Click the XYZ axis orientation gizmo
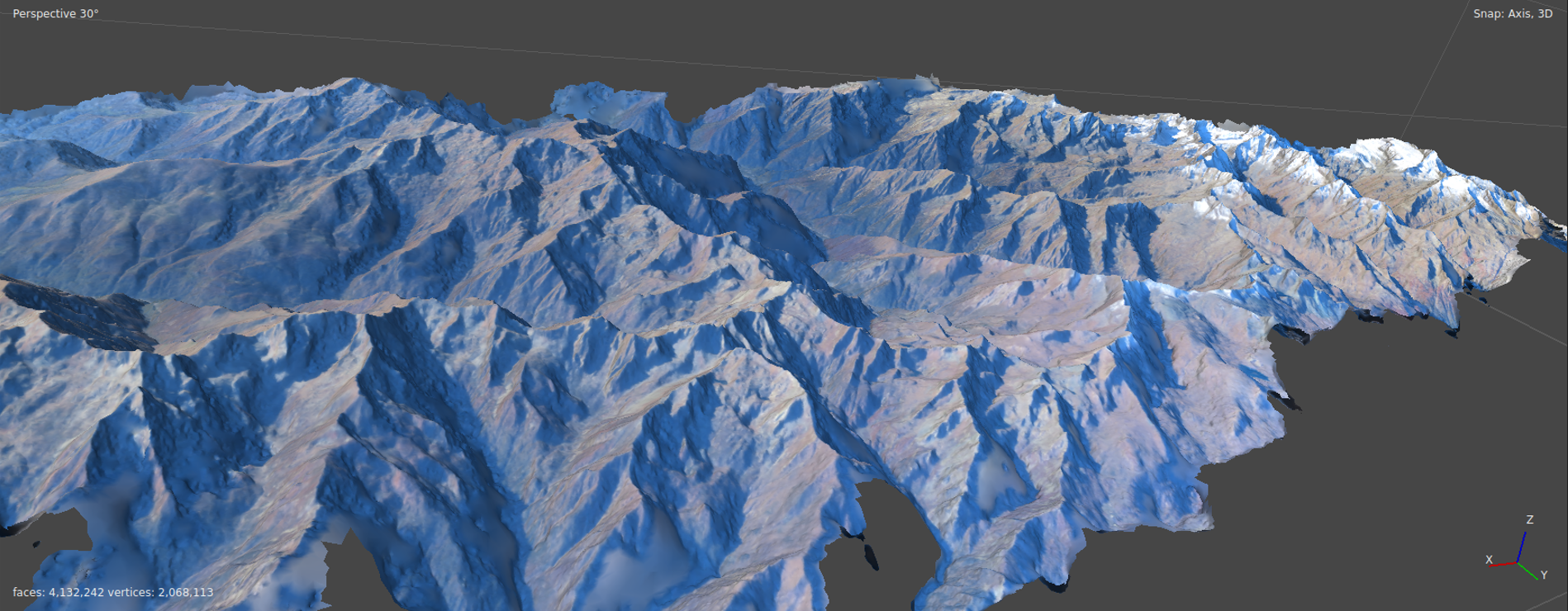 click(1517, 548)
